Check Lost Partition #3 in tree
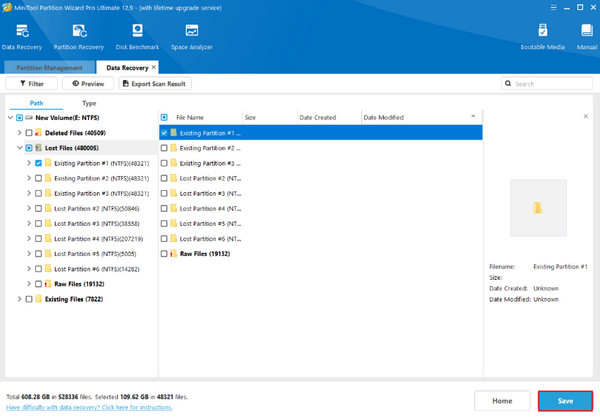Viewport: 600px width, 418px height. [38, 224]
